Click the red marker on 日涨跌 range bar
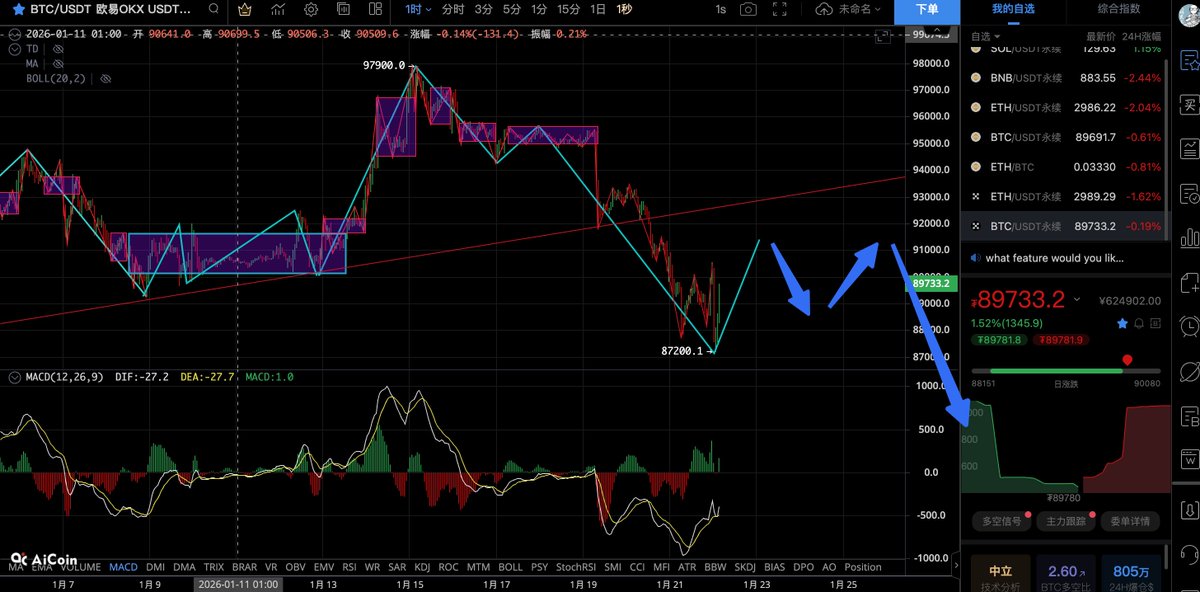 click(x=1127, y=360)
